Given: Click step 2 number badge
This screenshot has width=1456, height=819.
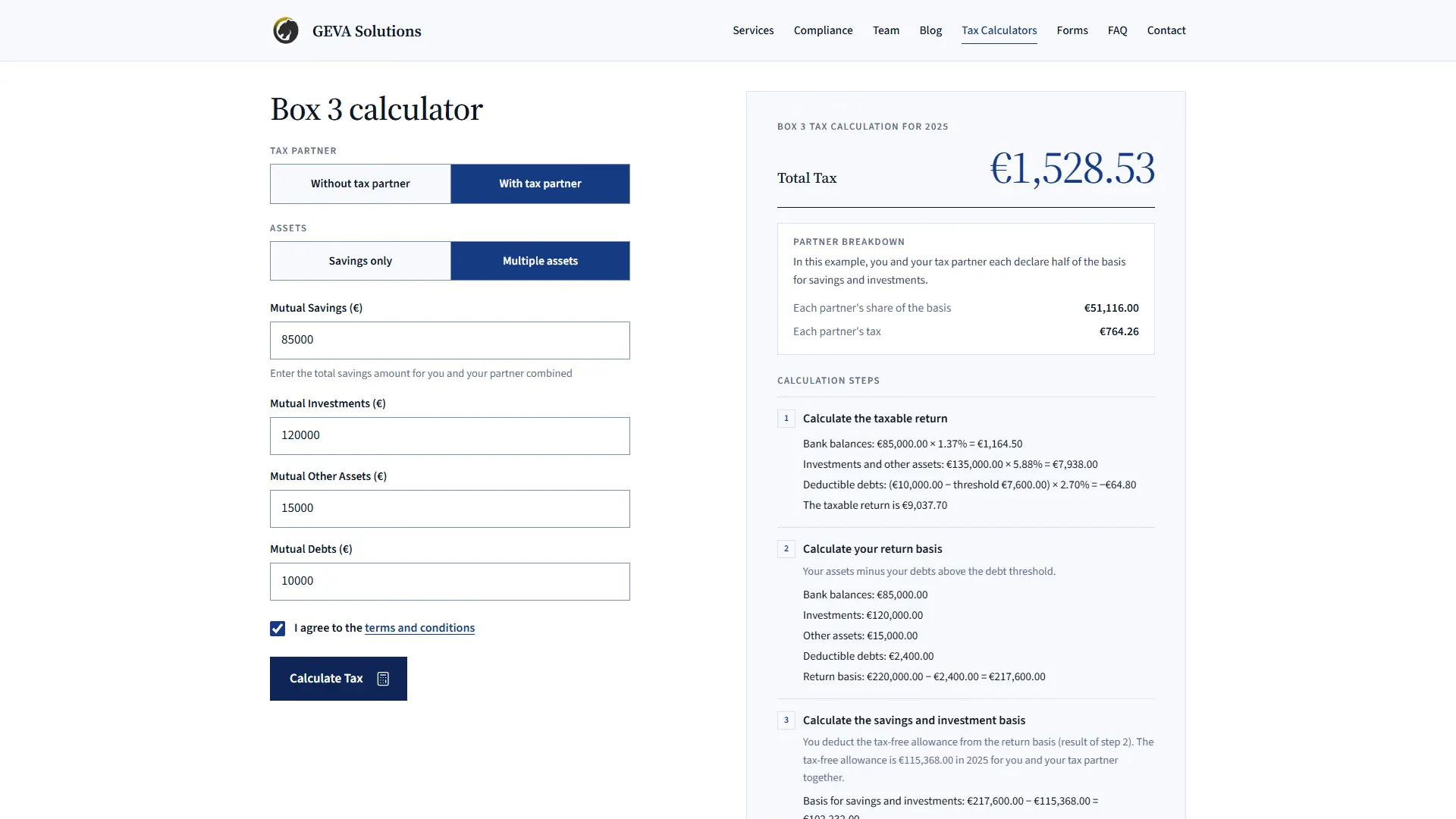Looking at the screenshot, I should pyautogui.click(x=786, y=549).
